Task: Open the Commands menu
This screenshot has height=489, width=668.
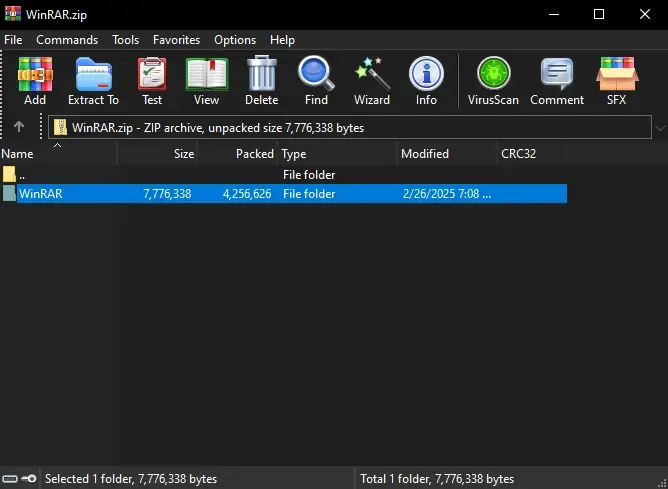Action: [67, 40]
